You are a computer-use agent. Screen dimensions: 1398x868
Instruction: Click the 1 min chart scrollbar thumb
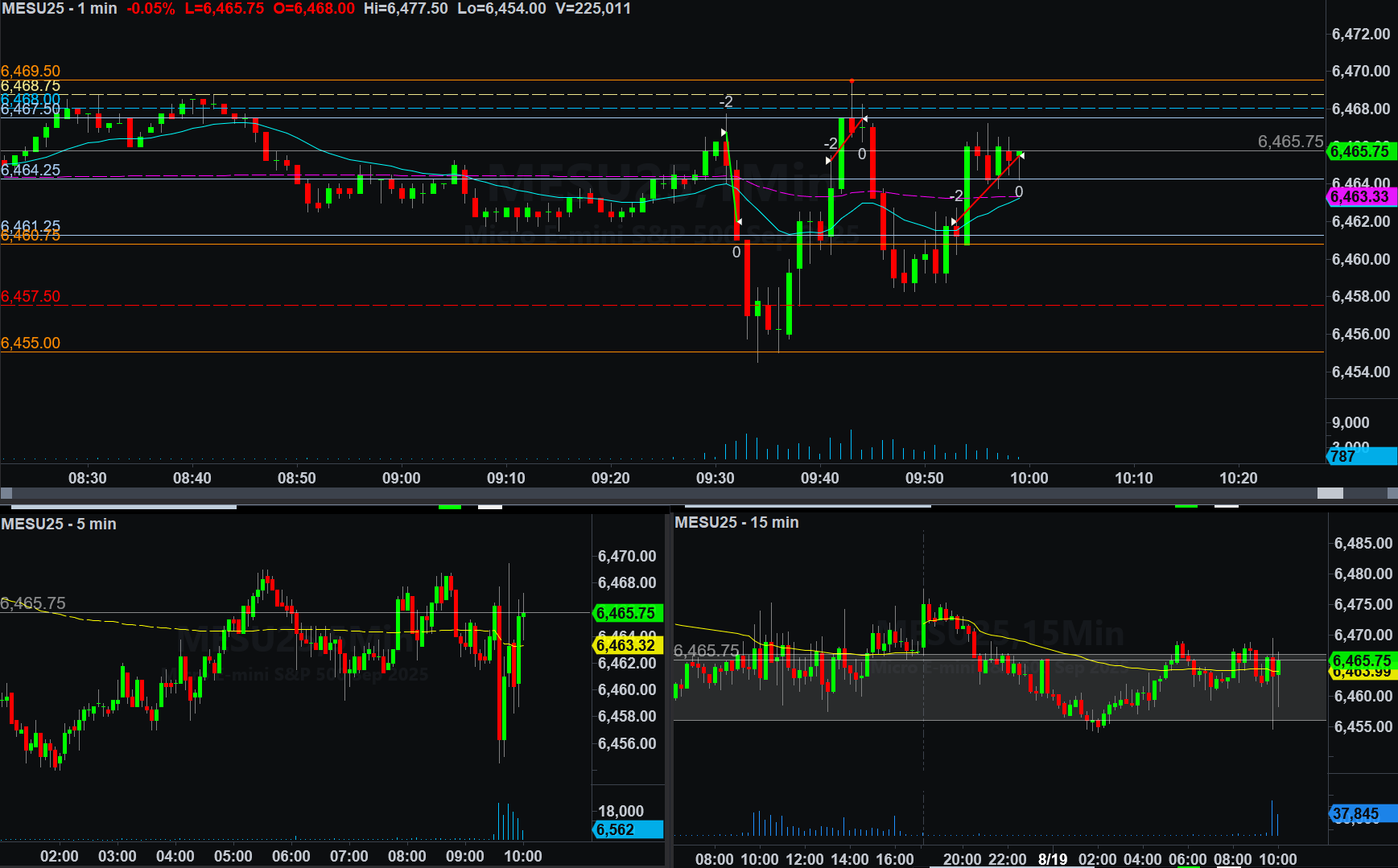click(x=1330, y=493)
